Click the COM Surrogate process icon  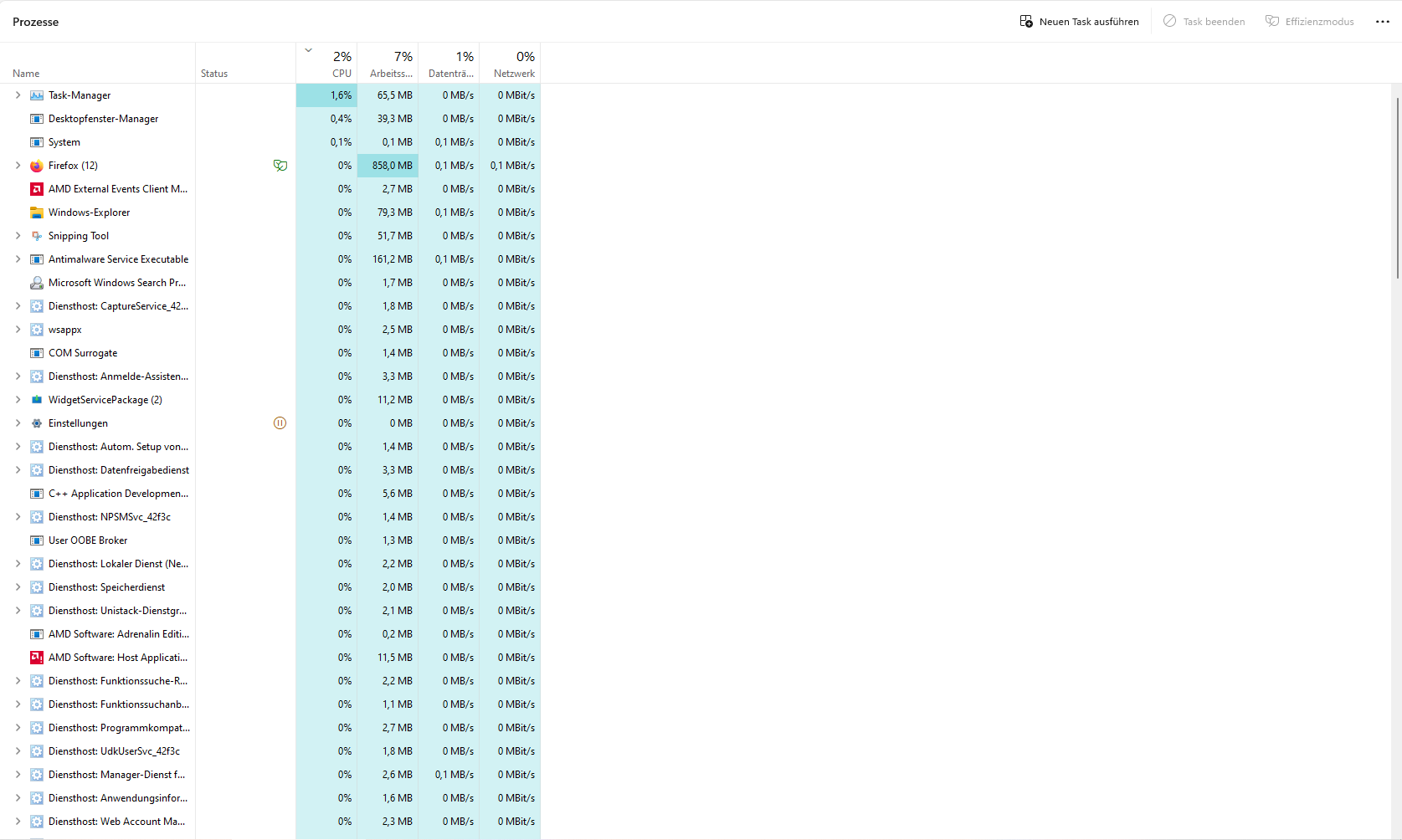(x=37, y=352)
